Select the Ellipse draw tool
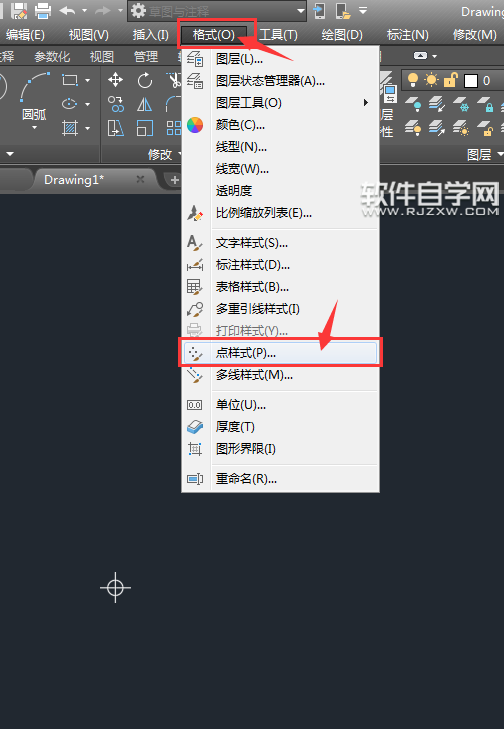The image size is (504, 729). (x=70, y=104)
